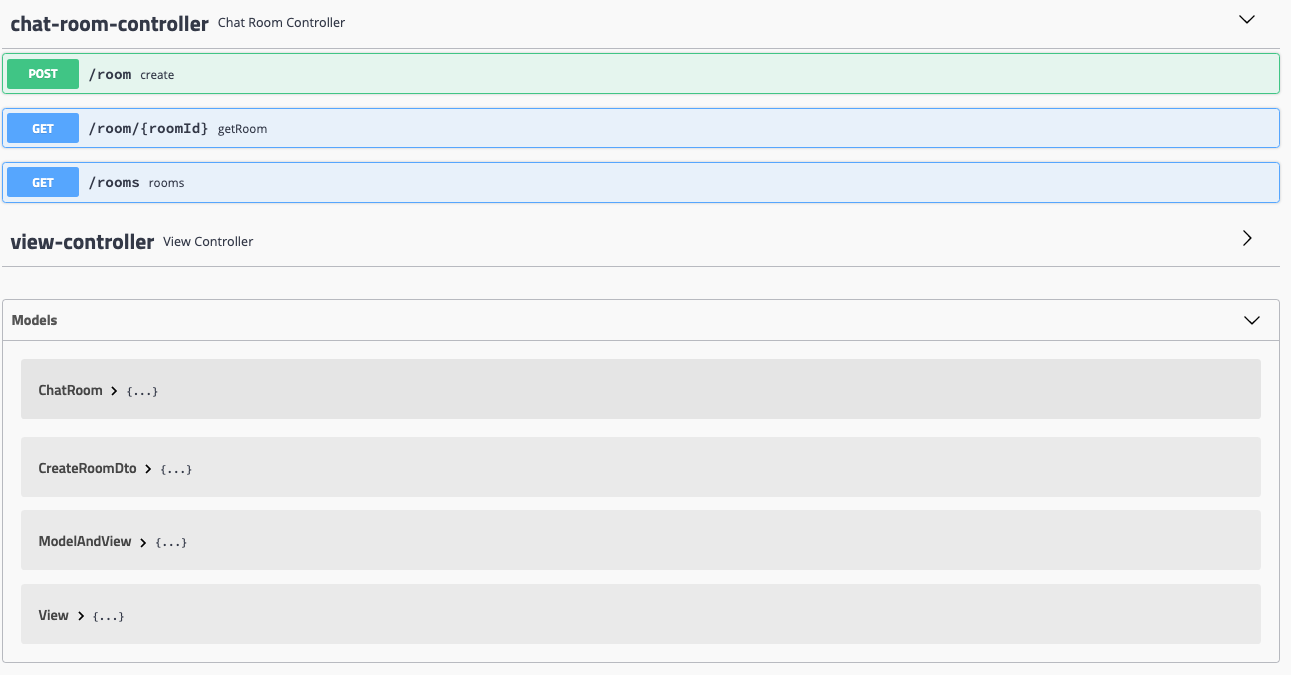Click the 'View Controller' description text
Screen dimensions: 1291x675
pos(208,241)
